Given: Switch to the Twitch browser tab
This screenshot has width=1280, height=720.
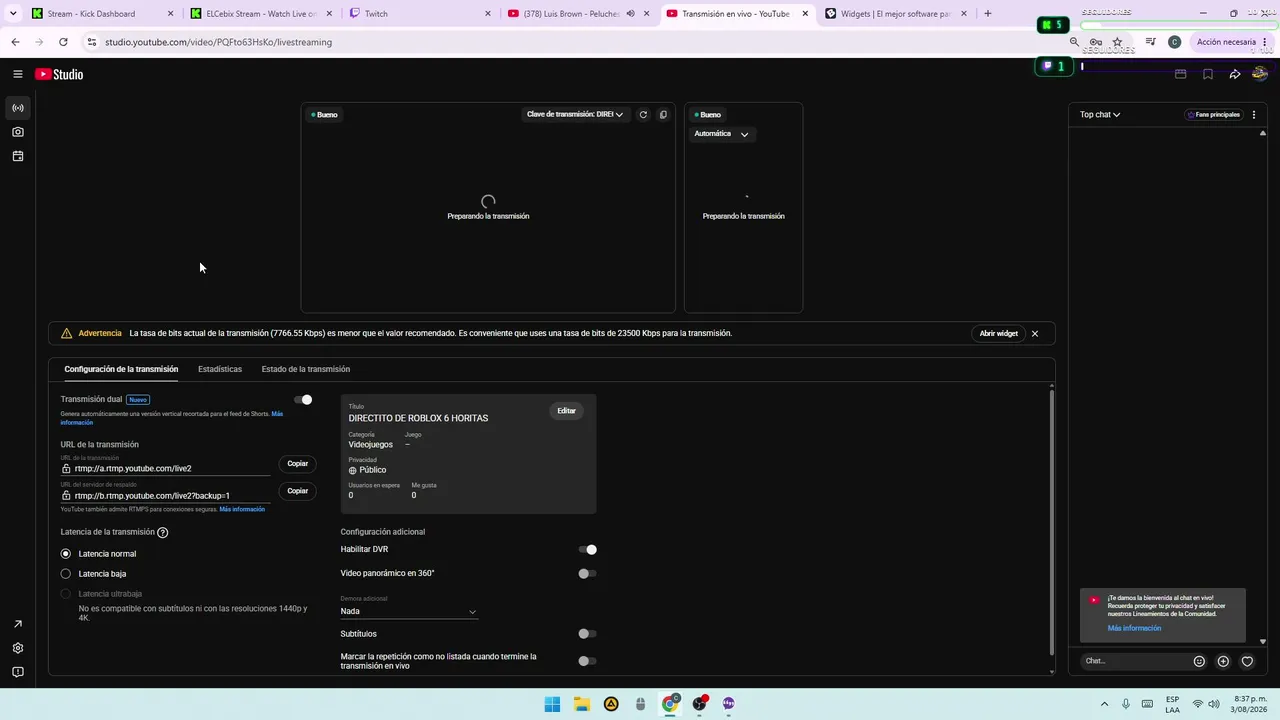Looking at the screenshot, I should click(420, 14).
